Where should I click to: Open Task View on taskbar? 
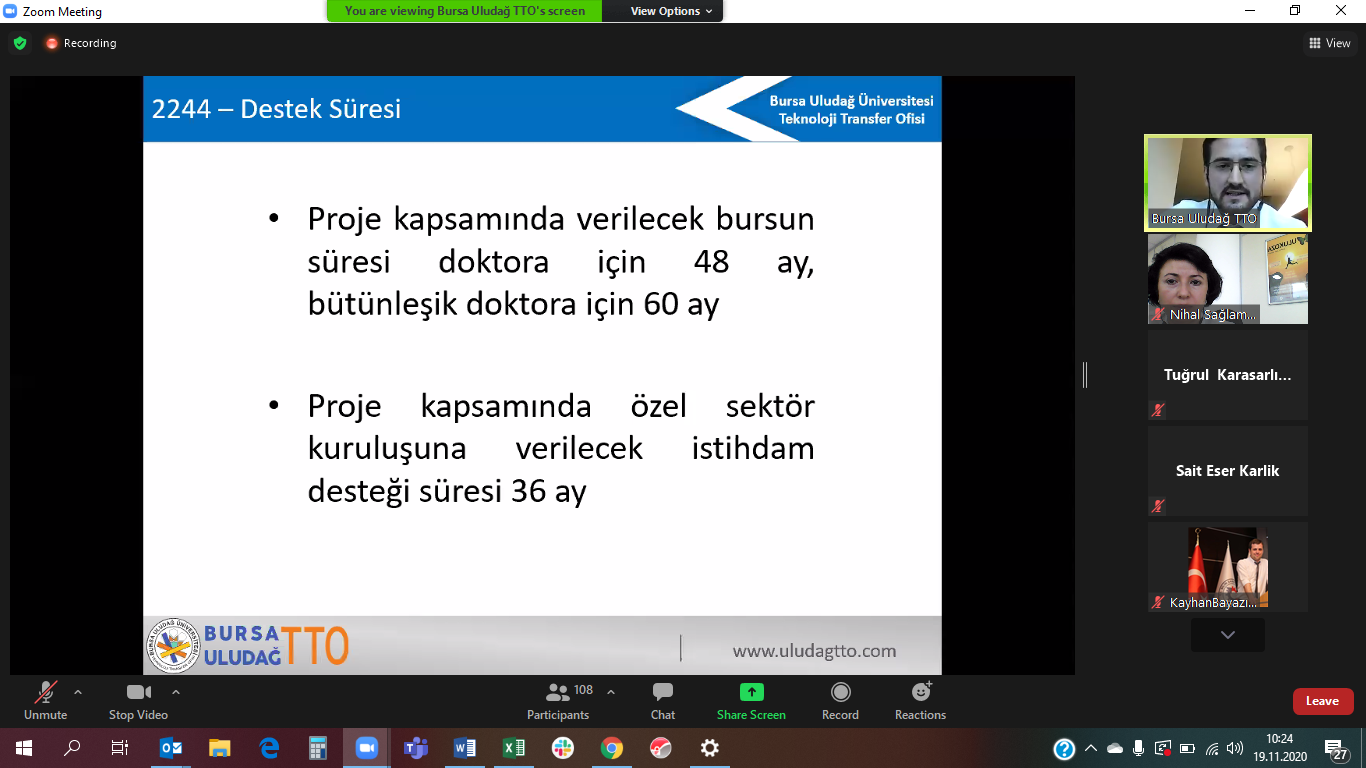click(120, 748)
